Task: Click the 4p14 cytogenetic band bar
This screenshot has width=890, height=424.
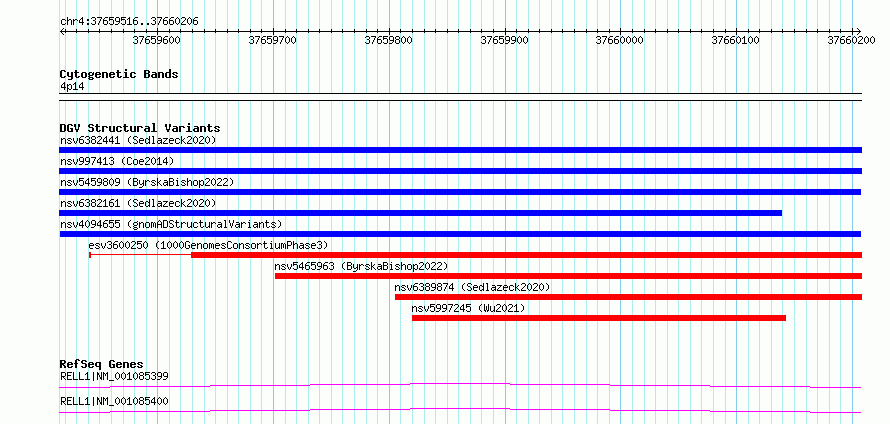Action: click(460, 97)
